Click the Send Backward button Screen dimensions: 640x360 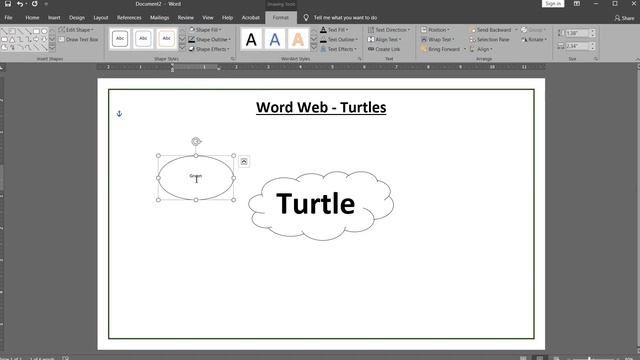490,30
